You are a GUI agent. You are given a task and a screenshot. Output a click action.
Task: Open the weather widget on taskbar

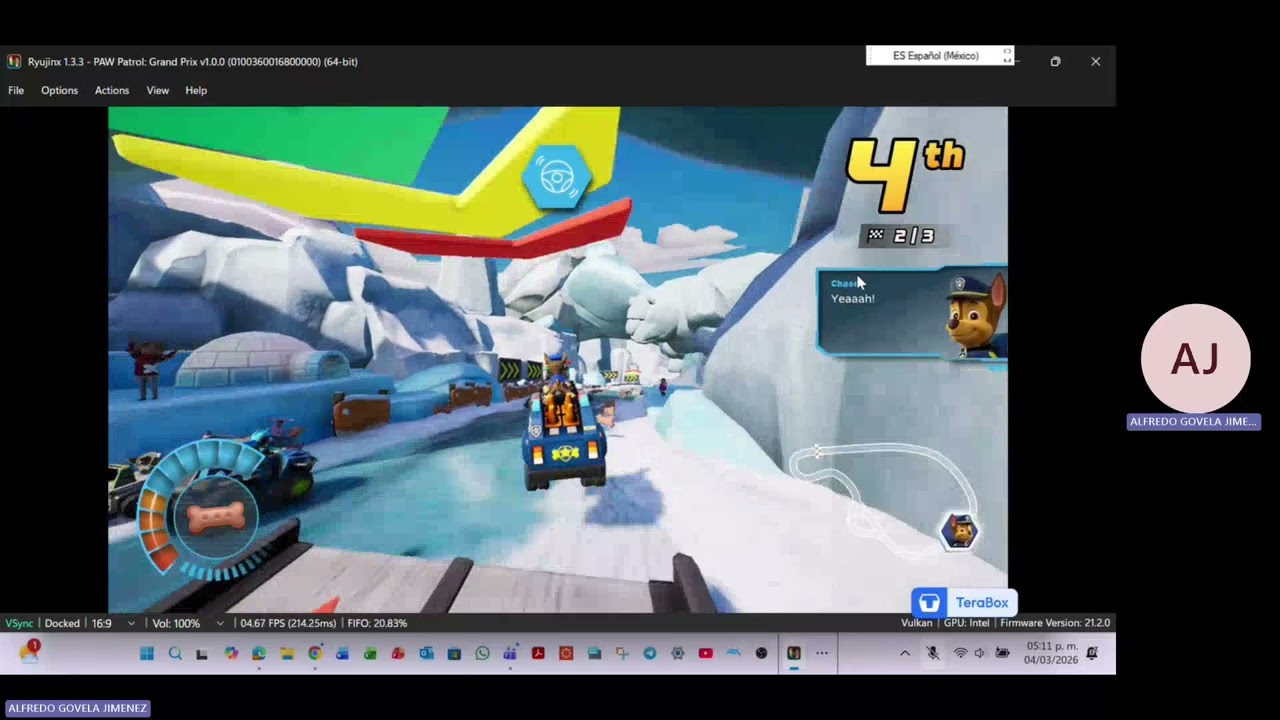[30, 652]
